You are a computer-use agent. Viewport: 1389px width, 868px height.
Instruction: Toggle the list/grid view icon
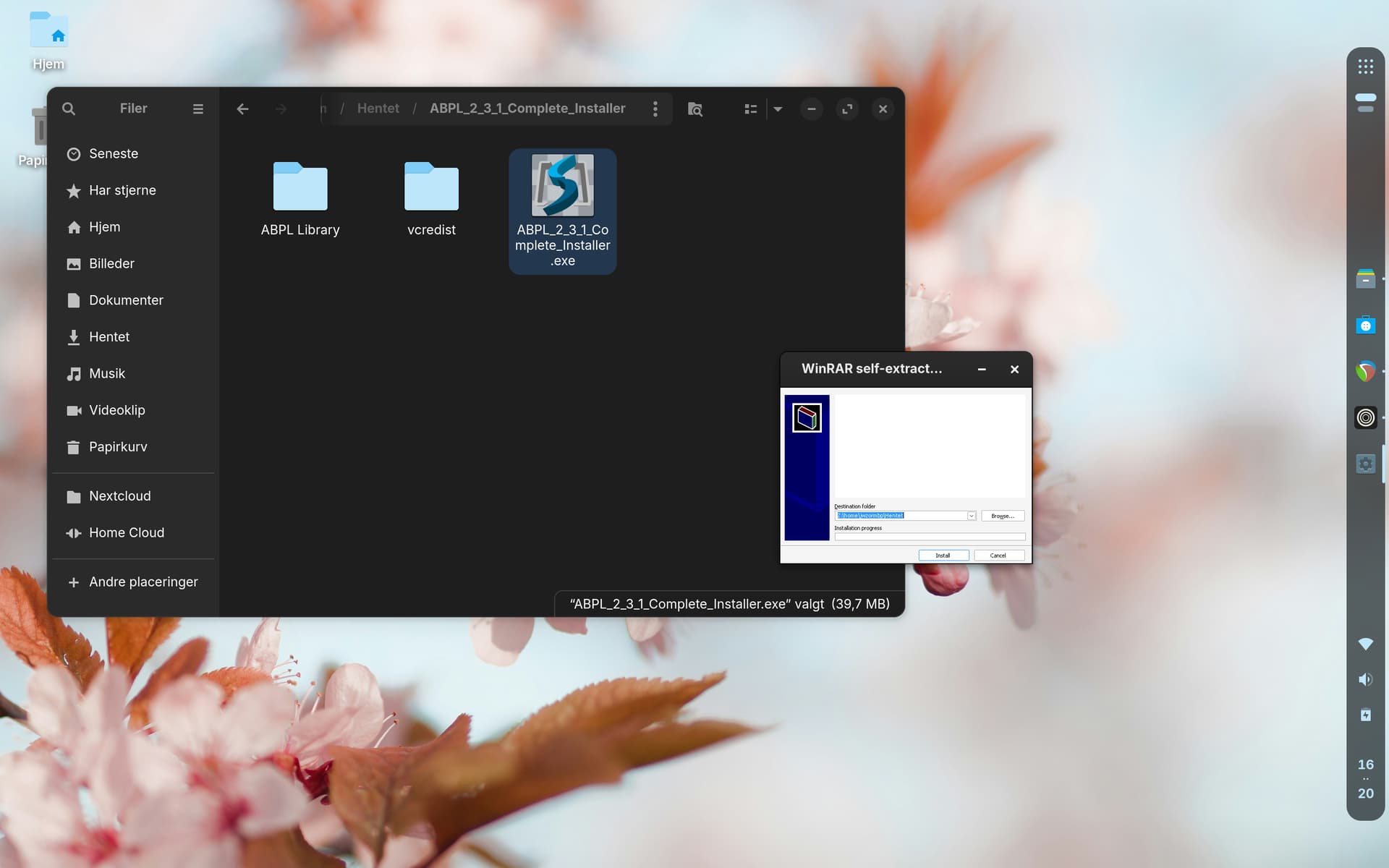pos(750,109)
